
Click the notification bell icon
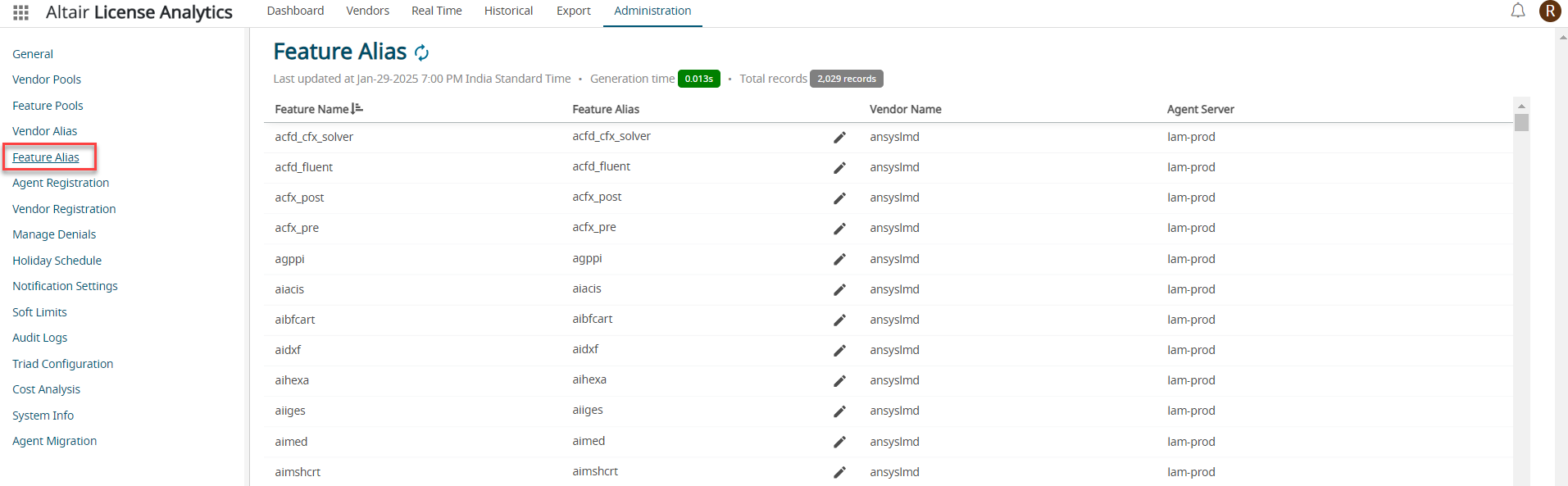[x=1518, y=11]
